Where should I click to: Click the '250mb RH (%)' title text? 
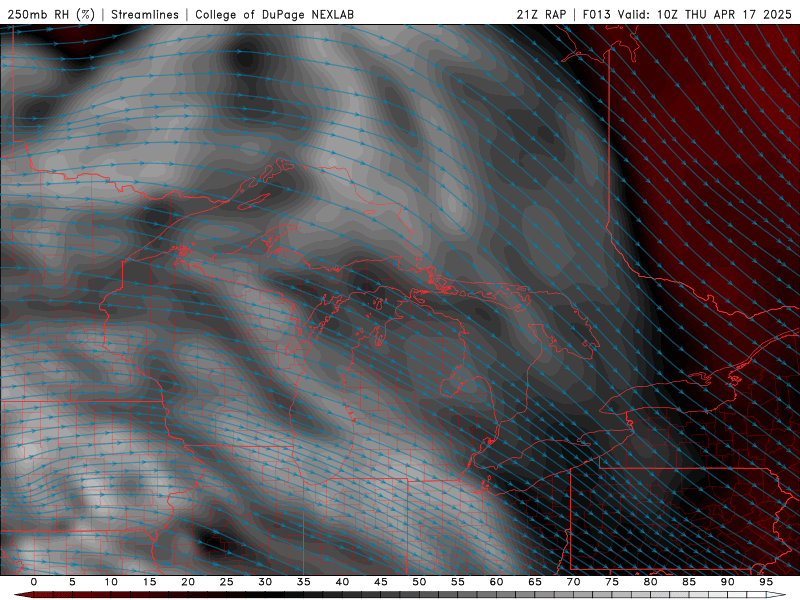pos(51,14)
